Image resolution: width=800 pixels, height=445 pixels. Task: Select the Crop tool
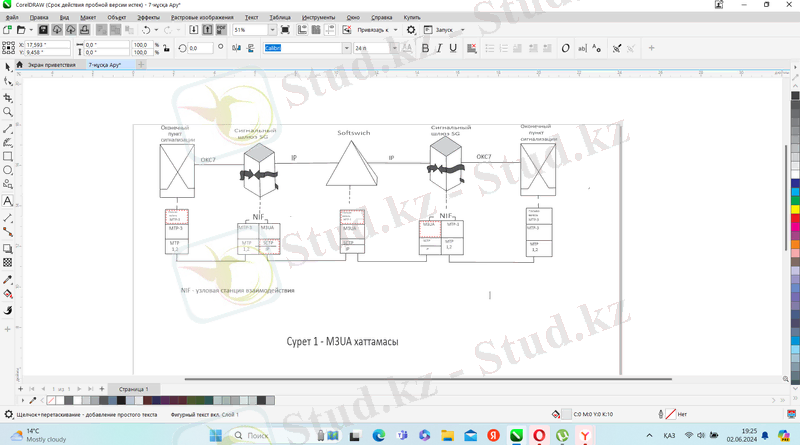8,97
